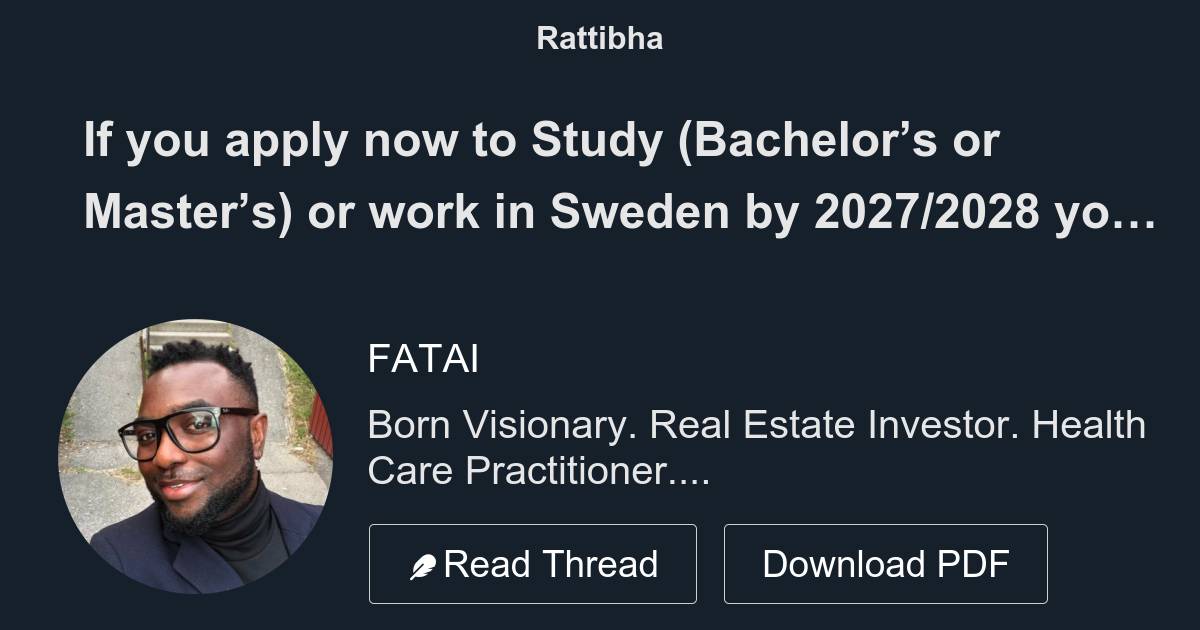
Task: Click the Read Thread button
Action: click(x=533, y=564)
